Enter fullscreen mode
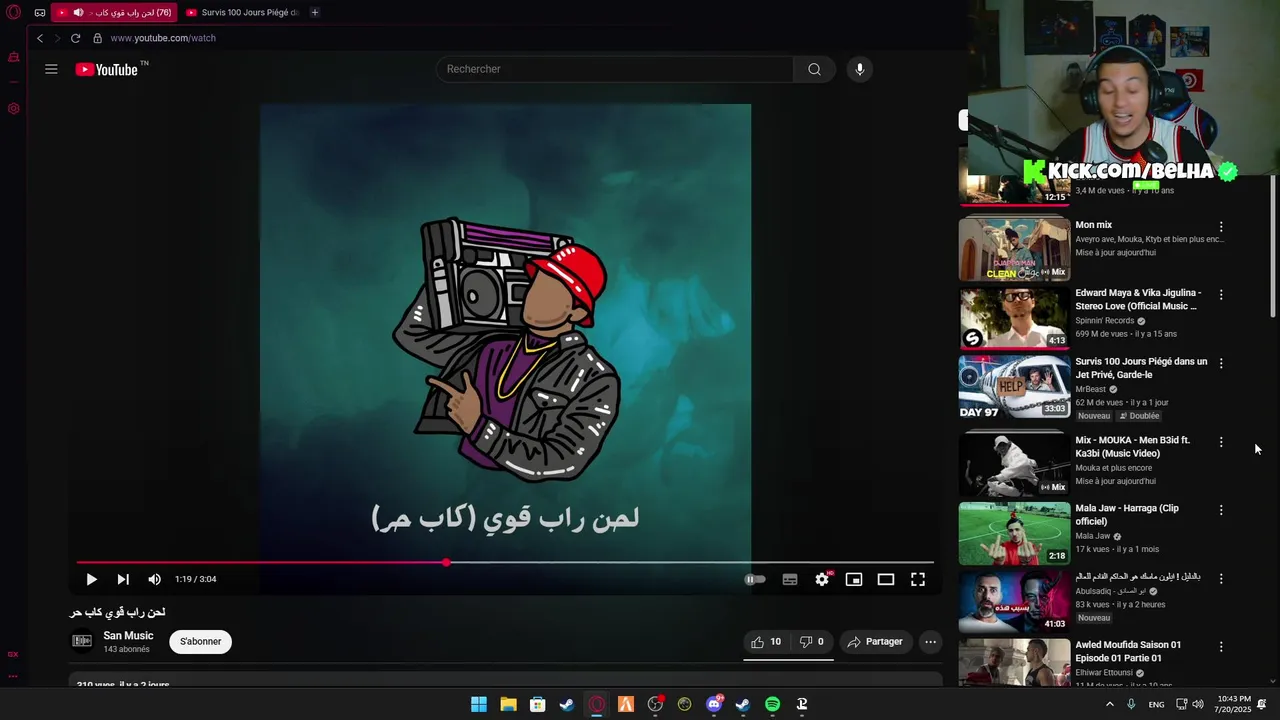Screen dimensions: 1280x720 918,579
